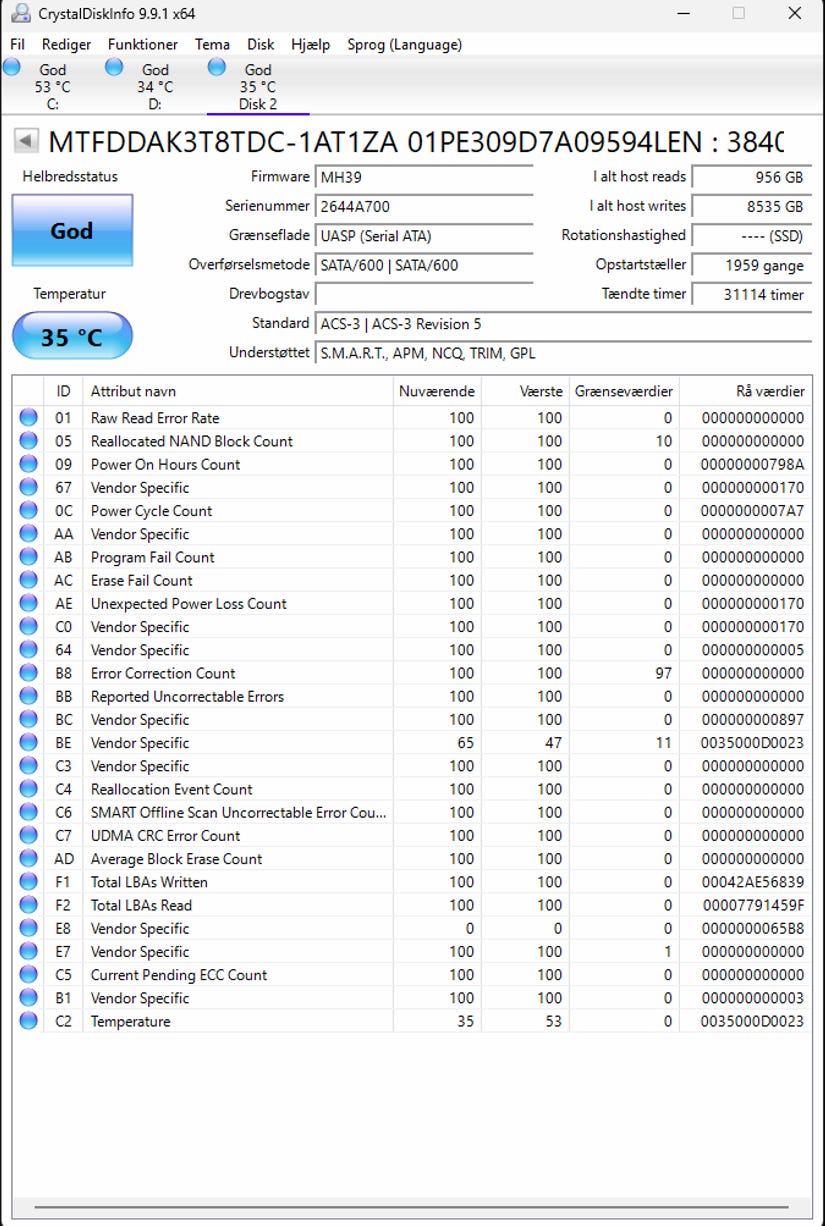The width and height of the screenshot is (825, 1226).
Task: Click status orb of Power On Hours Count
Action: (x=28, y=464)
